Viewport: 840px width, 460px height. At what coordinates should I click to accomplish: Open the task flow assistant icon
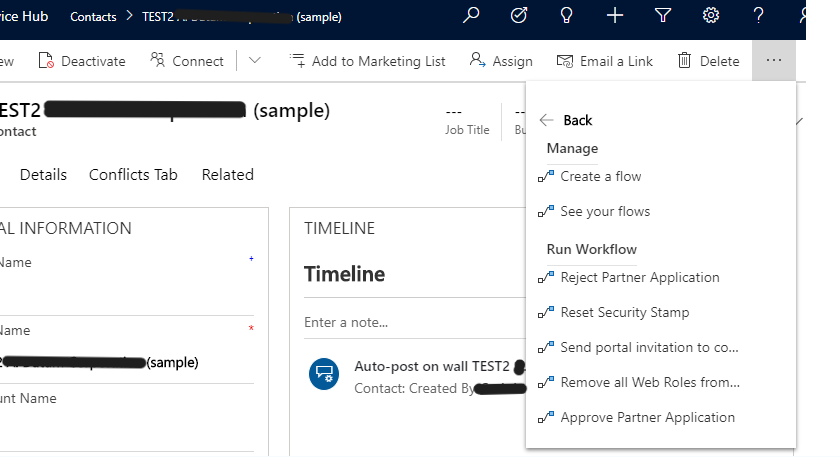(x=519, y=15)
